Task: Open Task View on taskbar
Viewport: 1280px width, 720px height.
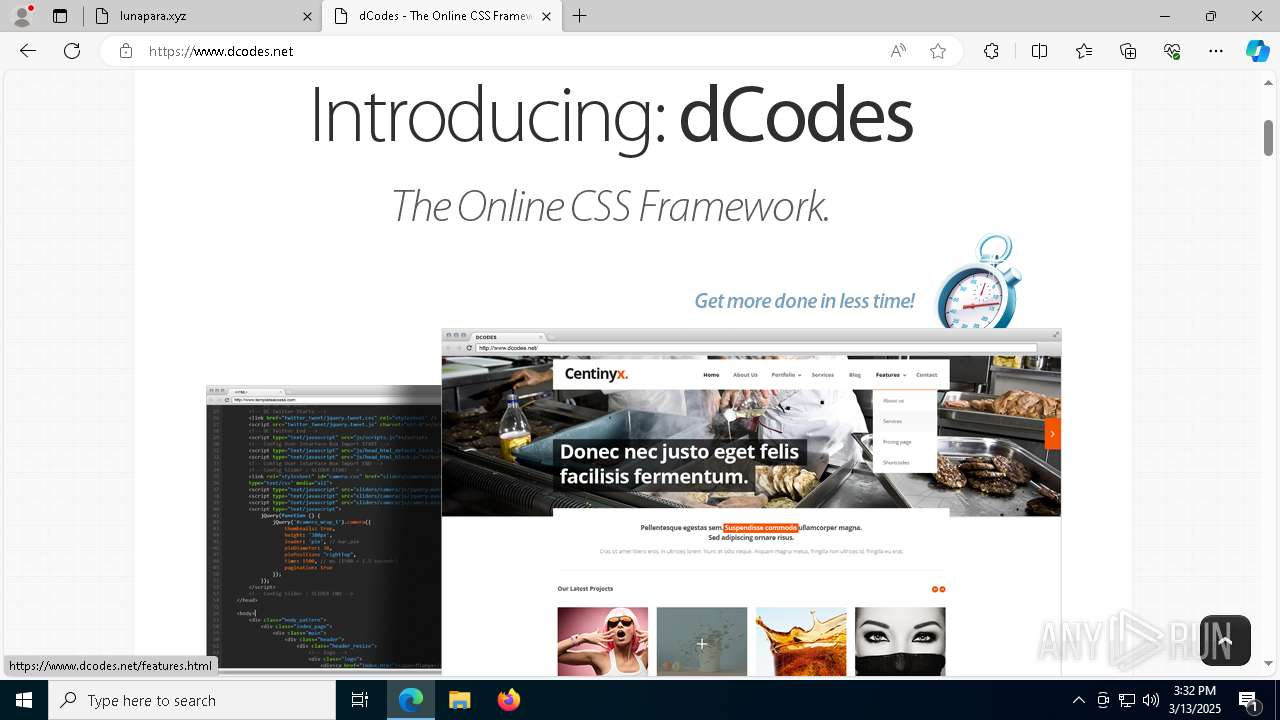Action: click(x=360, y=700)
